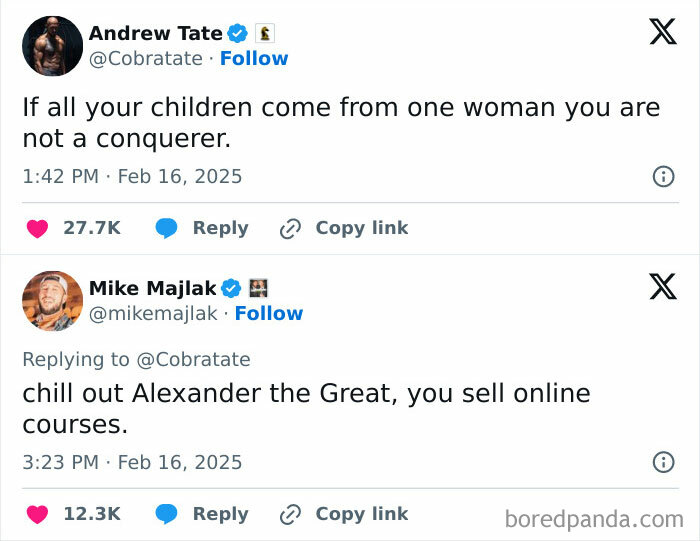
Task: Click the chain link icon on second tweet
Action: click(x=290, y=515)
